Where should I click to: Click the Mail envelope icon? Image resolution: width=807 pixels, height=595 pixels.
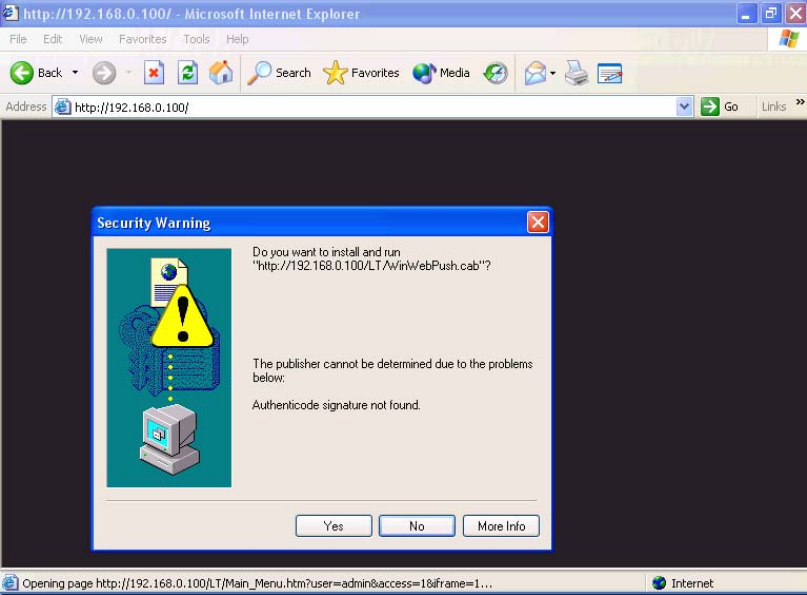click(535, 73)
